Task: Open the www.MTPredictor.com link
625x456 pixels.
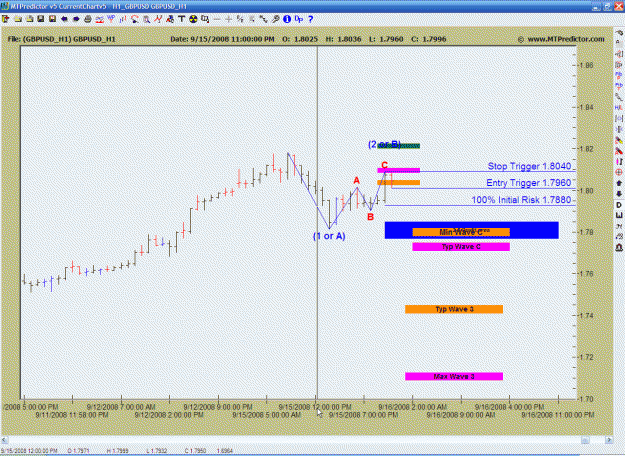Action: coord(566,39)
